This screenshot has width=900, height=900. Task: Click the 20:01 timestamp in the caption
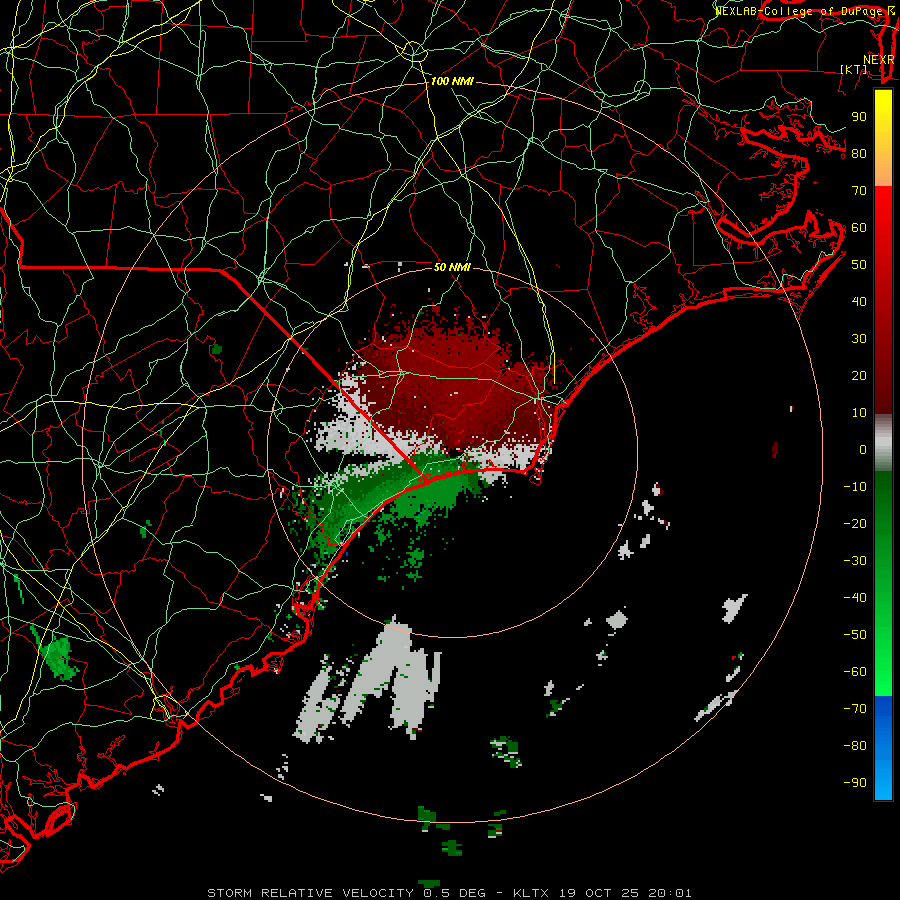click(x=670, y=893)
